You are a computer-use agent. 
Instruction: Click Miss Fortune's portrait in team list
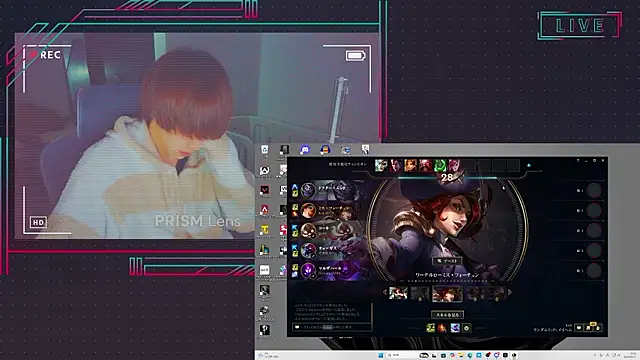(x=309, y=210)
